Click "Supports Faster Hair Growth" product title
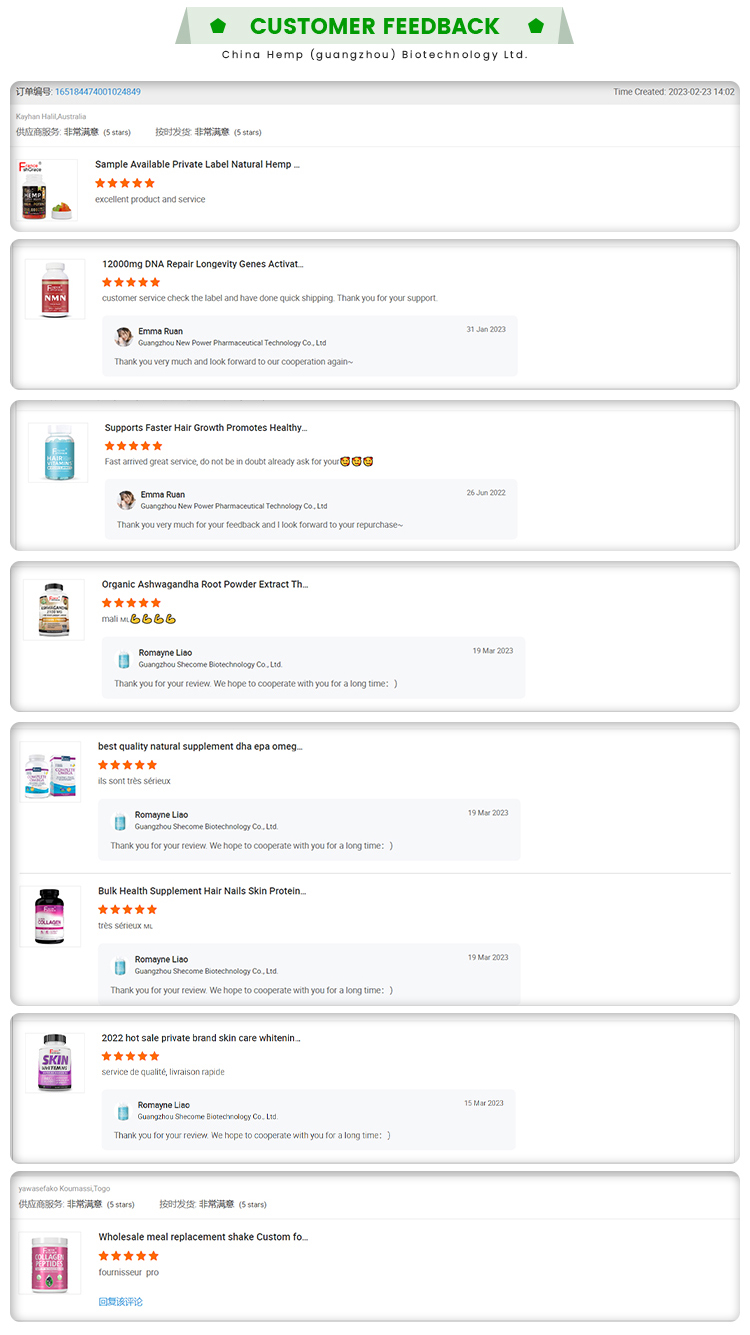 coord(205,428)
